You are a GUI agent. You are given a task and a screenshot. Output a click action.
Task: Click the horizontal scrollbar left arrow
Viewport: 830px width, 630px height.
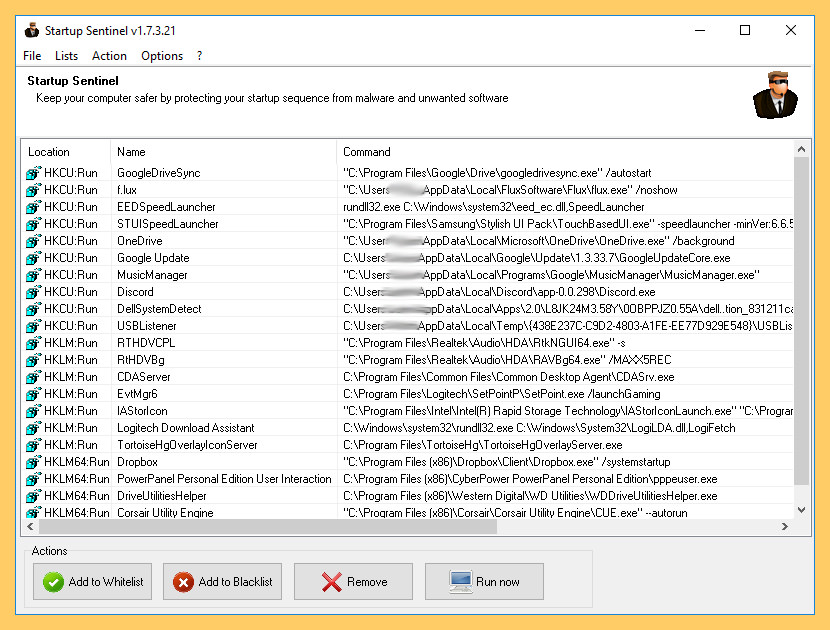pos(30,526)
